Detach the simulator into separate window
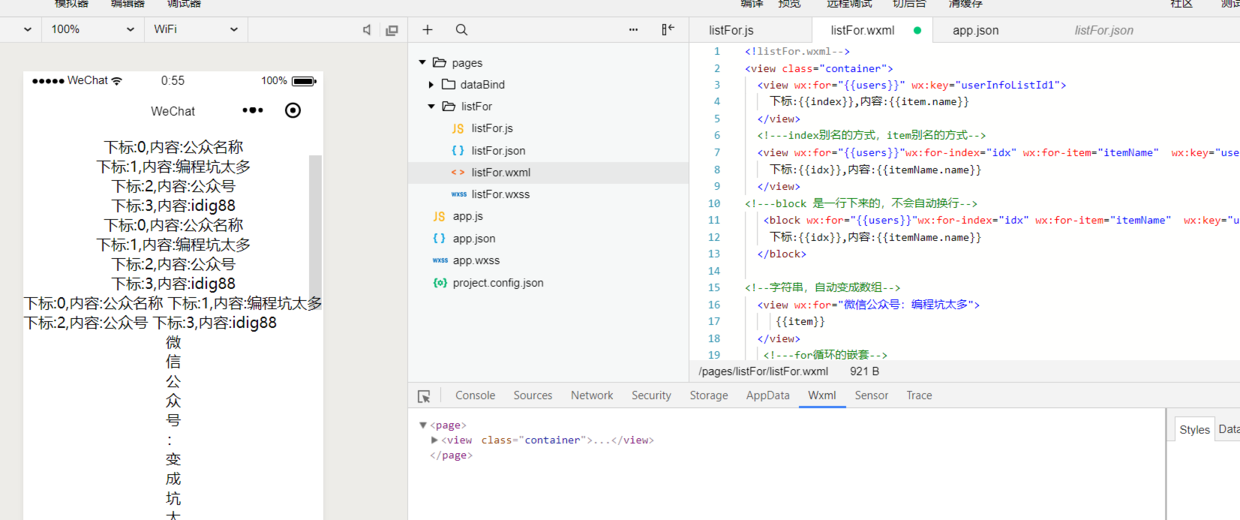 coord(391,30)
